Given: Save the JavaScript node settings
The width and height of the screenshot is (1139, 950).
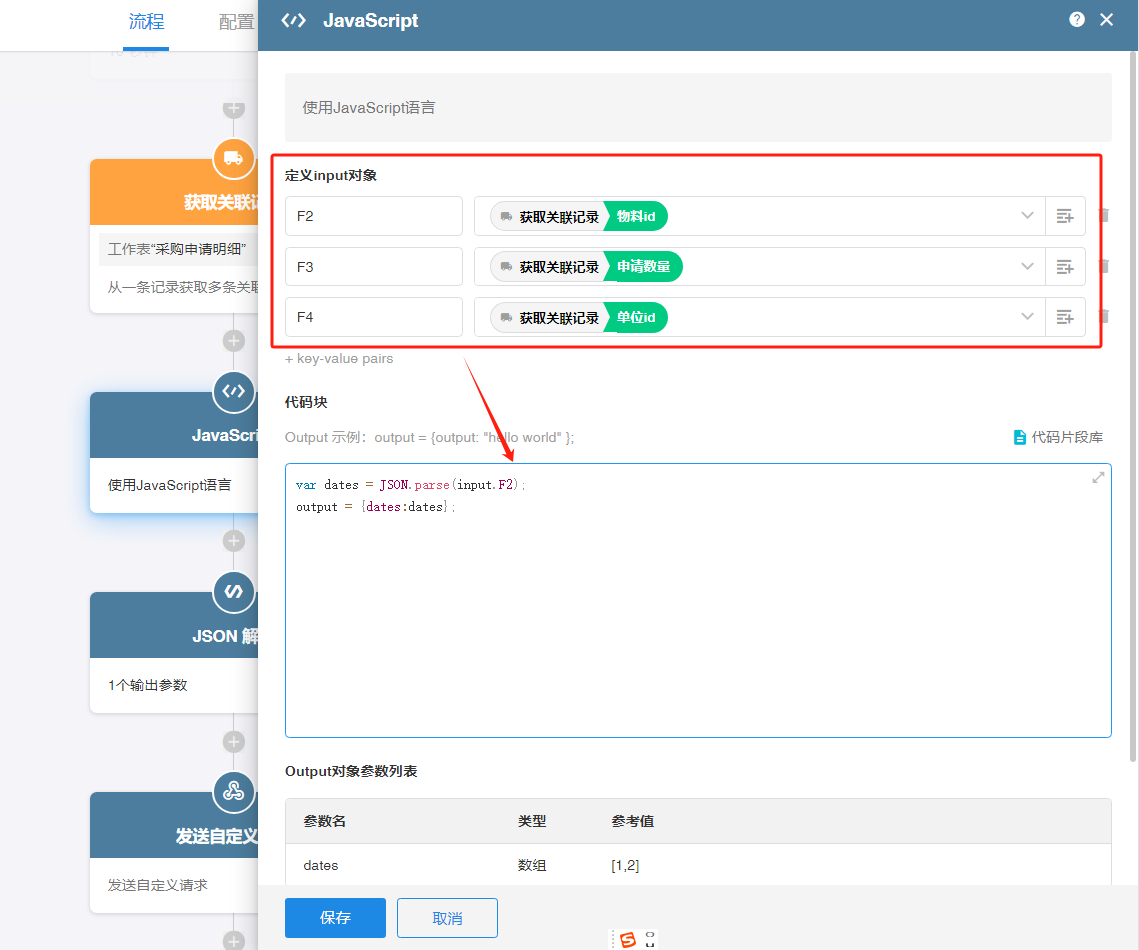Looking at the screenshot, I should point(335,918).
